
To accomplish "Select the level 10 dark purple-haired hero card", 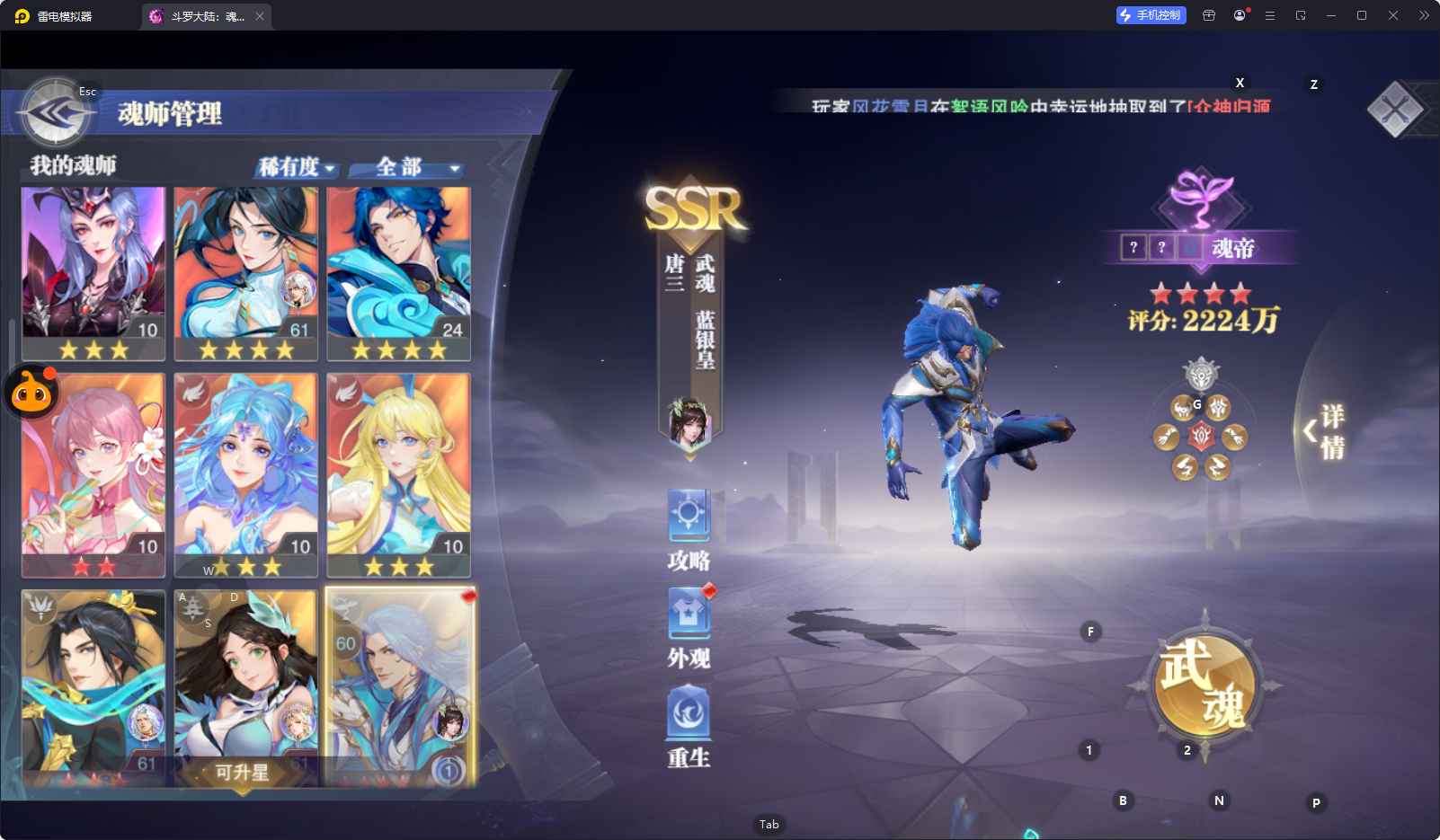I will pyautogui.click(x=93, y=274).
